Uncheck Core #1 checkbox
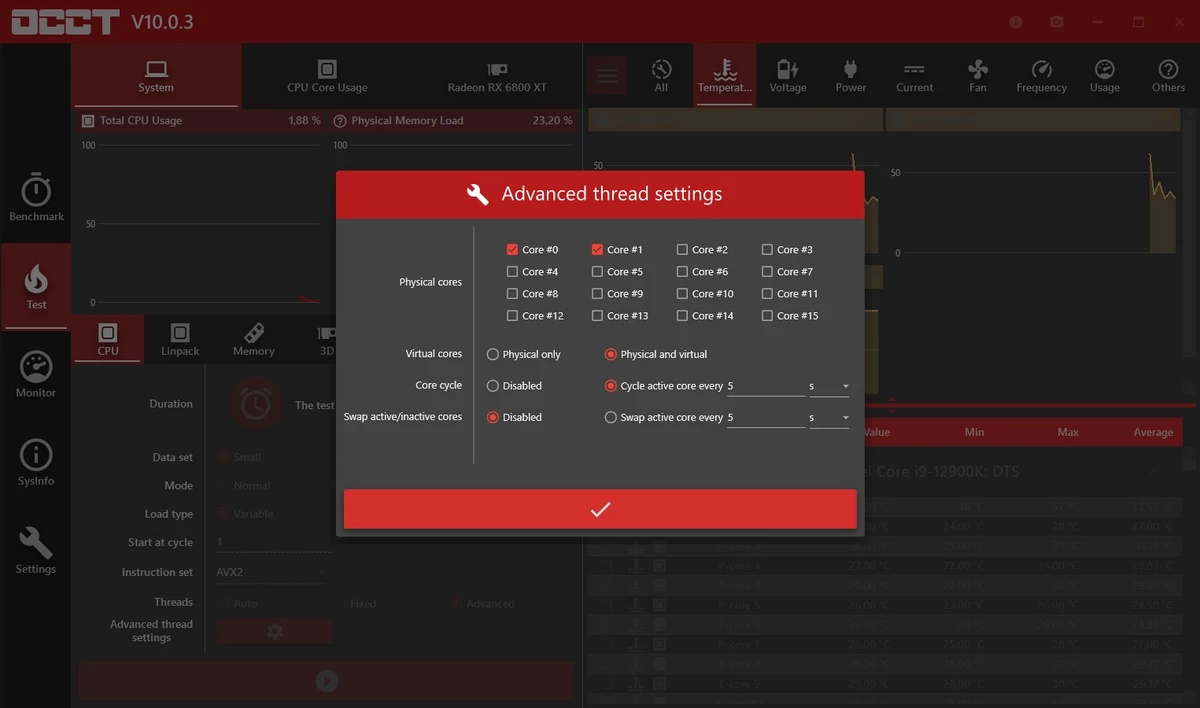This screenshot has width=1200, height=708. [x=597, y=250]
